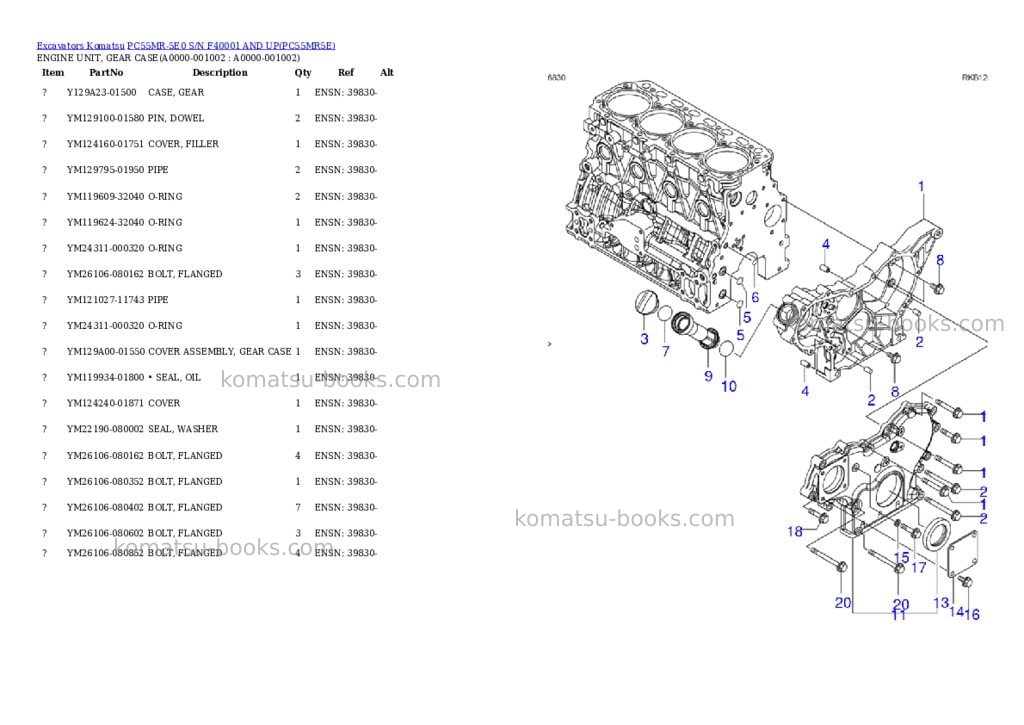This screenshot has height=725, width=1024.
Task: Select part number YM124240-01871
Action: [x=105, y=404]
